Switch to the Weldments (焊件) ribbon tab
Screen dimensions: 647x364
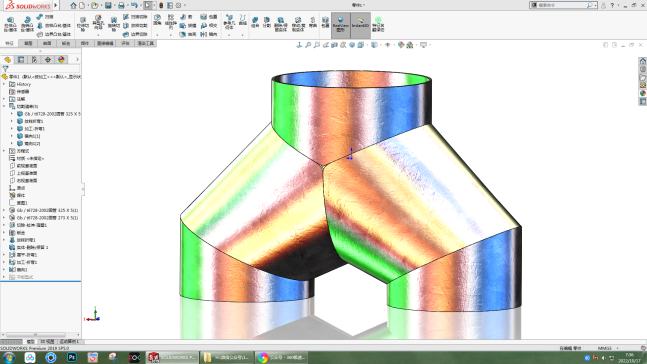[85, 43]
